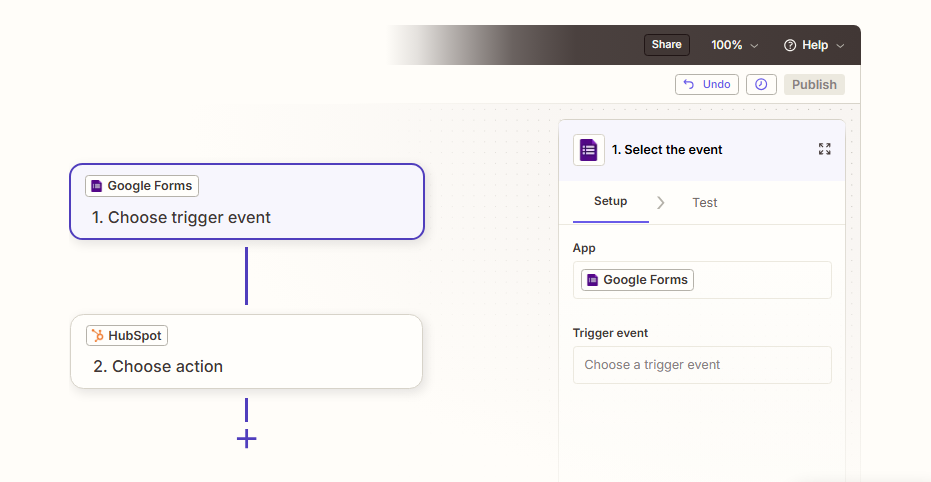The width and height of the screenshot is (931, 482).
Task: Click Google Forms icon in panel header
Action: [588, 150]
